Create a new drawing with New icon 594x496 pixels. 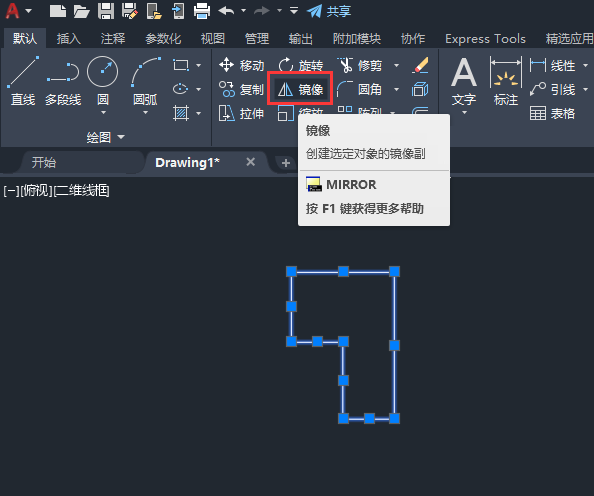pos(58,11)
